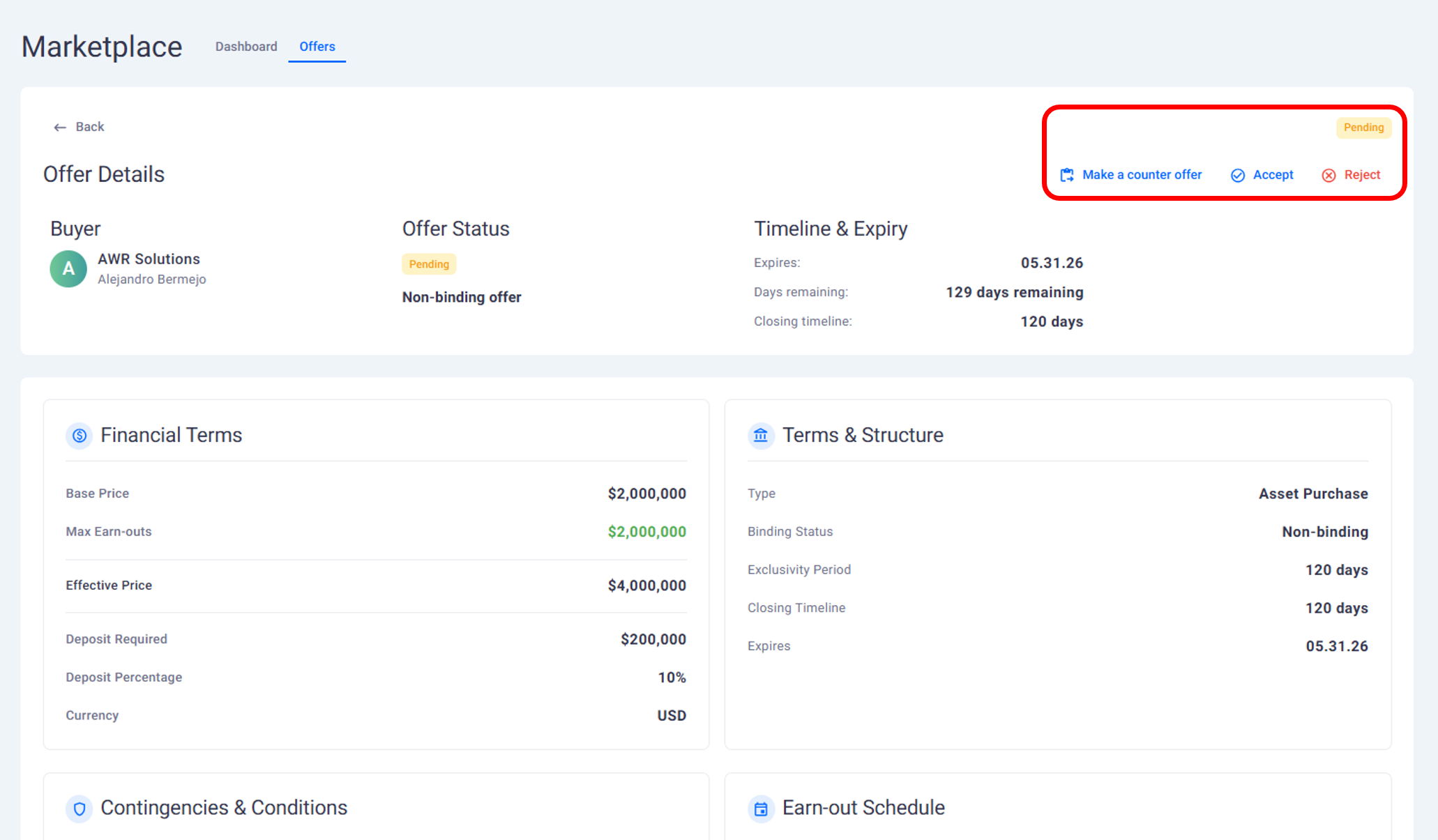Click the Reject X circle icon
Viewport: 1438px width, 840px height.
coord(1329,176)
